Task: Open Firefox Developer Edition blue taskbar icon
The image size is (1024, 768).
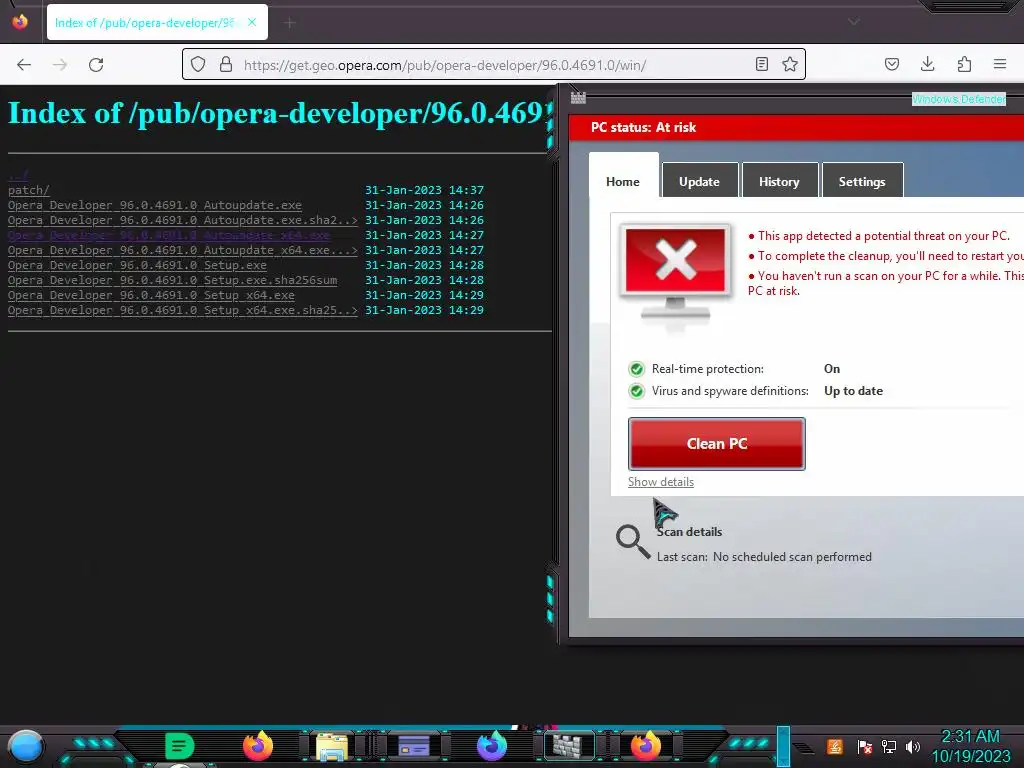Action: [x=492, y=746]
